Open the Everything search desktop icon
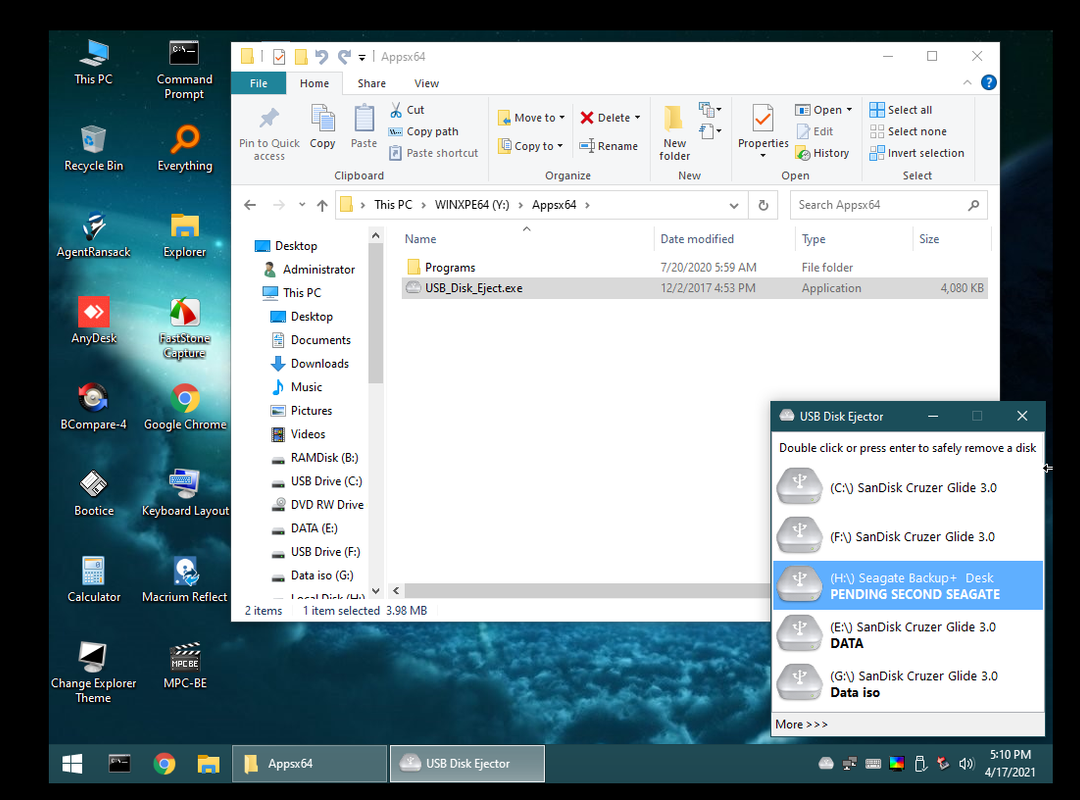 (185, 147)
